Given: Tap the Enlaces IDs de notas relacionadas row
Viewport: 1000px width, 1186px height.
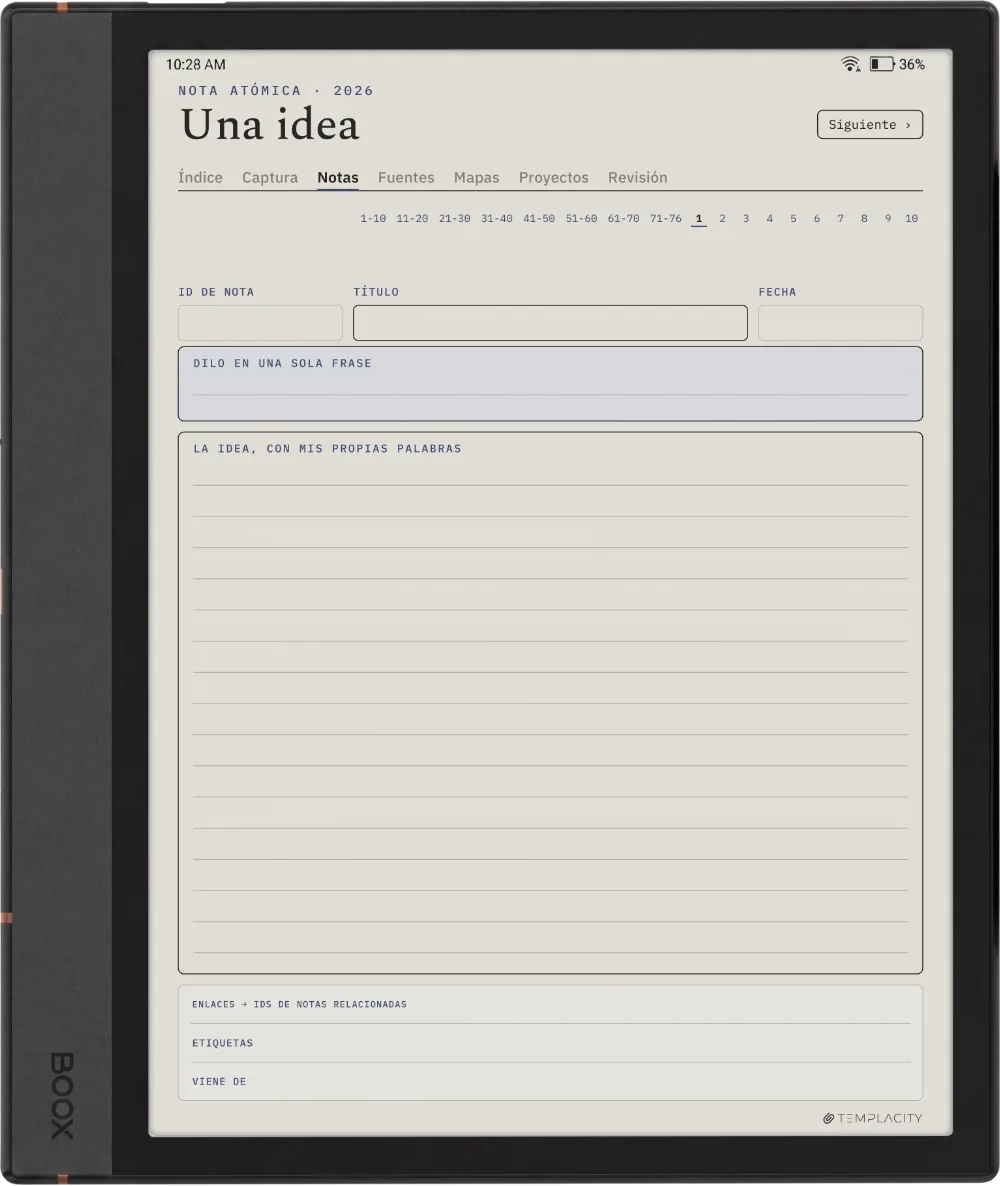Looking at the screenshot, I should point(550,1004).
